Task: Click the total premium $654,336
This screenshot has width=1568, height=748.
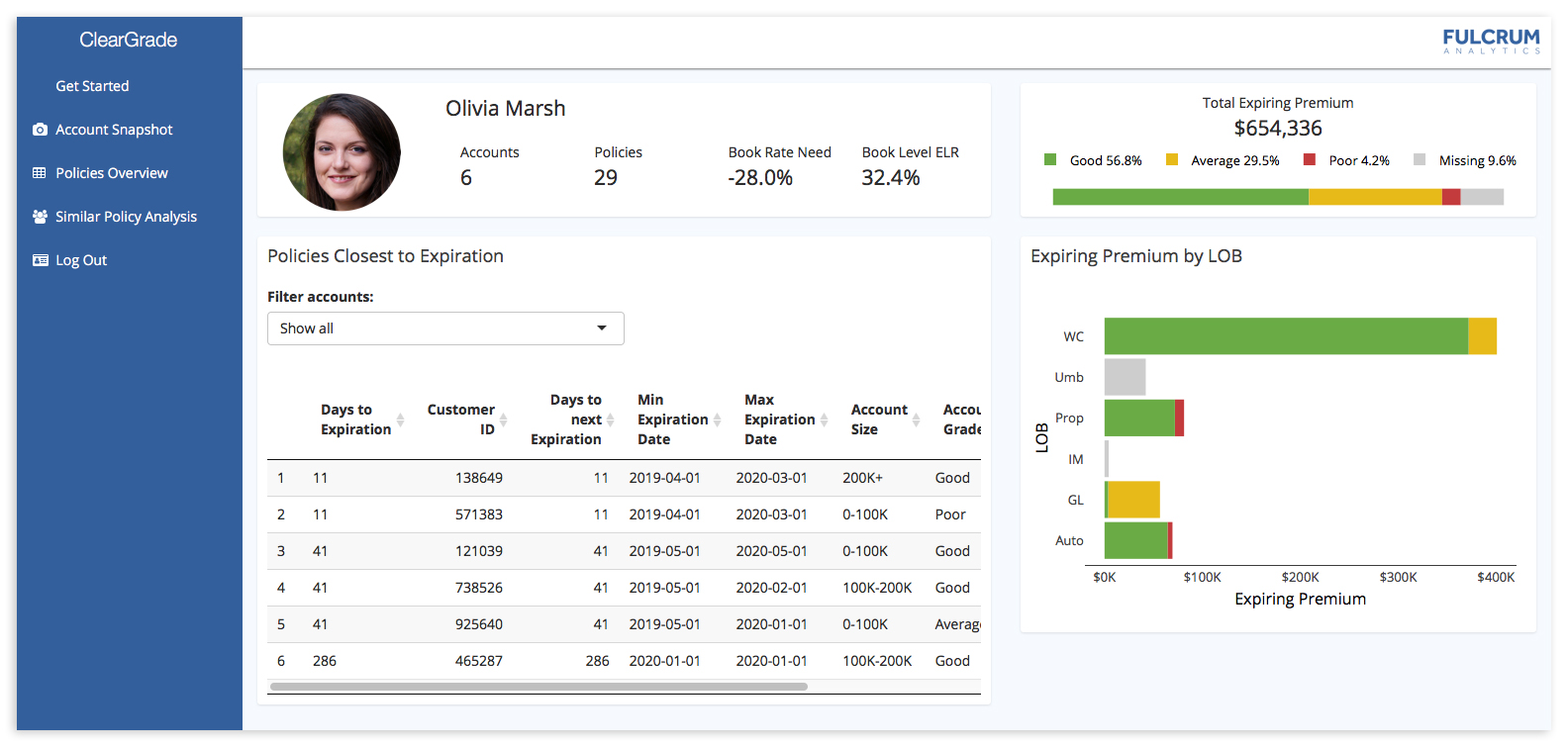Action: click(1278, 129)
